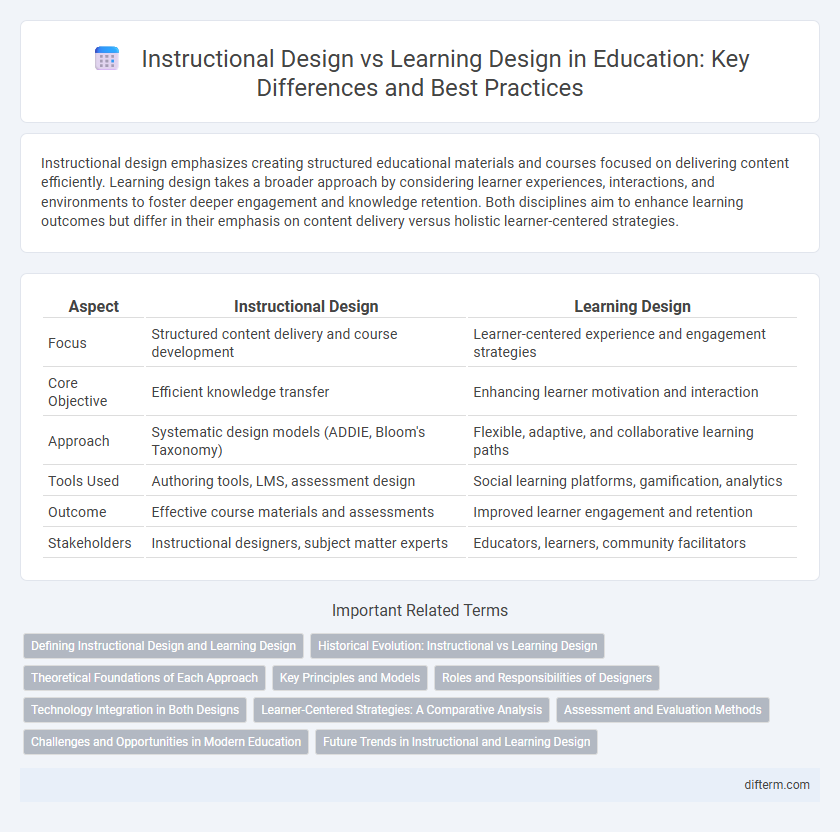Screen dimensions: 840x832
Task: Select the 'Defining Instructional Design and Learning Design' tag
Action: (163, 646)
